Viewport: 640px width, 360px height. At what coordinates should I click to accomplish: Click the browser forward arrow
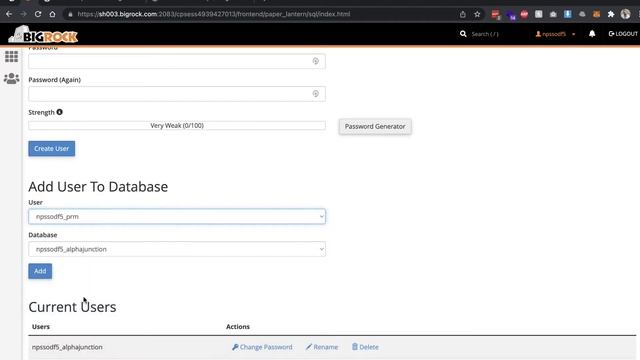pyautogui.click(x=24, y=14)
